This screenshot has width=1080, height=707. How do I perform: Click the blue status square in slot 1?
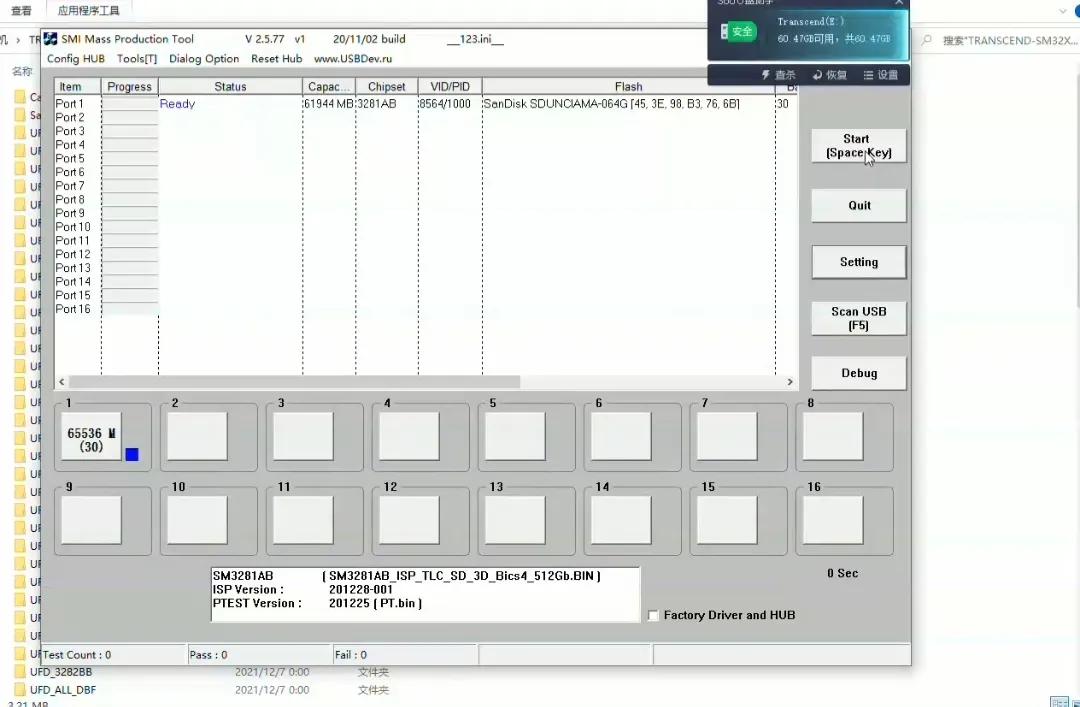[x=132, y=455]
